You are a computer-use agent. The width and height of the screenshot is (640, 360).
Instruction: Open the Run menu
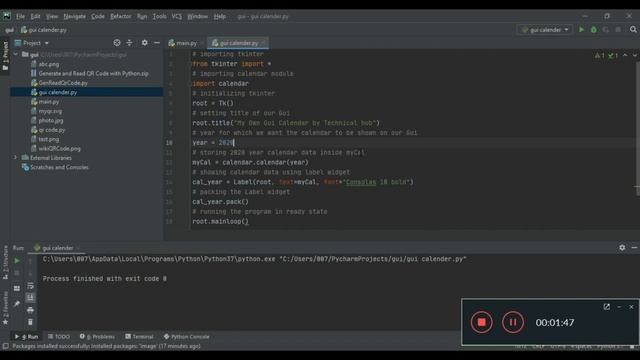(x=142, y=16)
